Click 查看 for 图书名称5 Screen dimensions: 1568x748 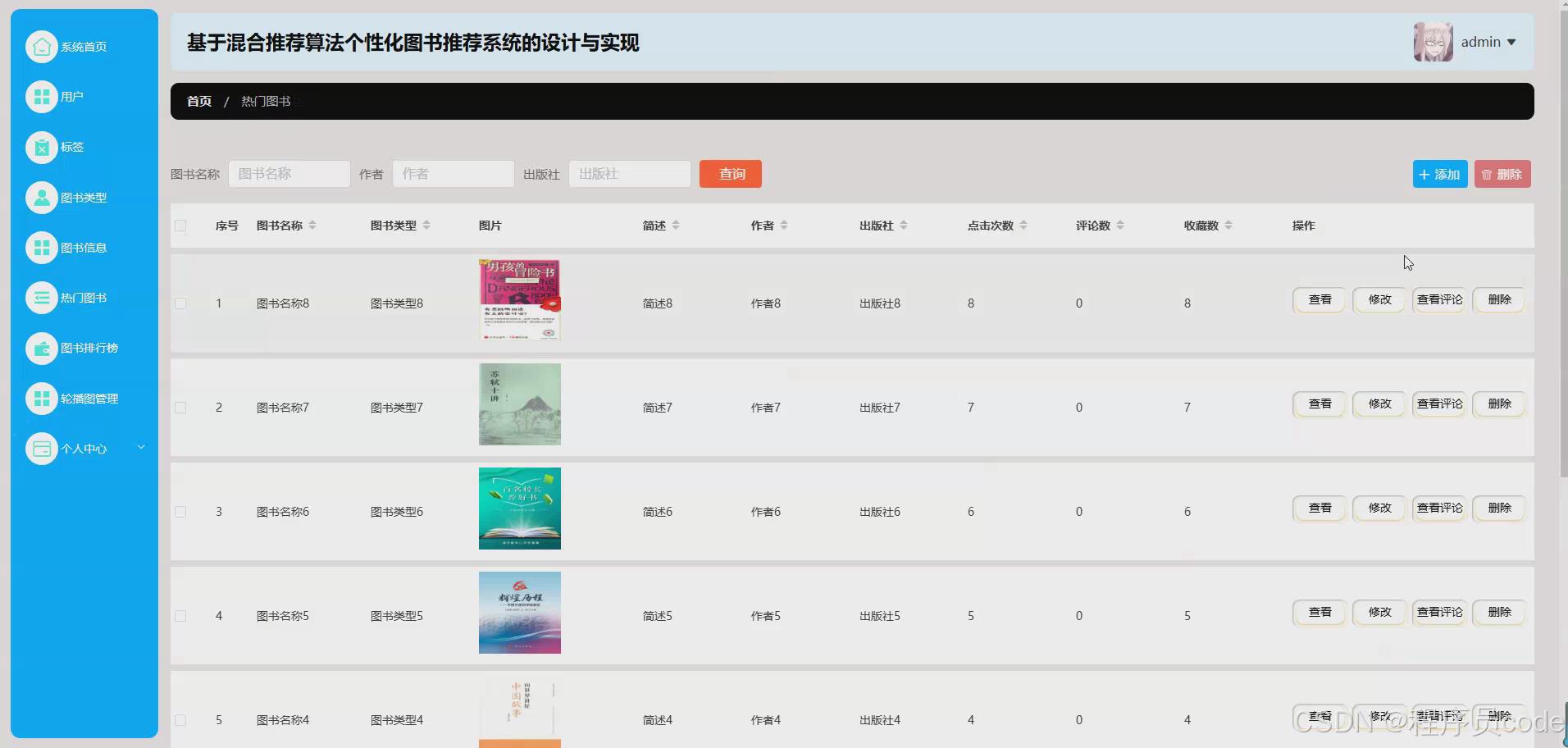[x=1320, y=613]
